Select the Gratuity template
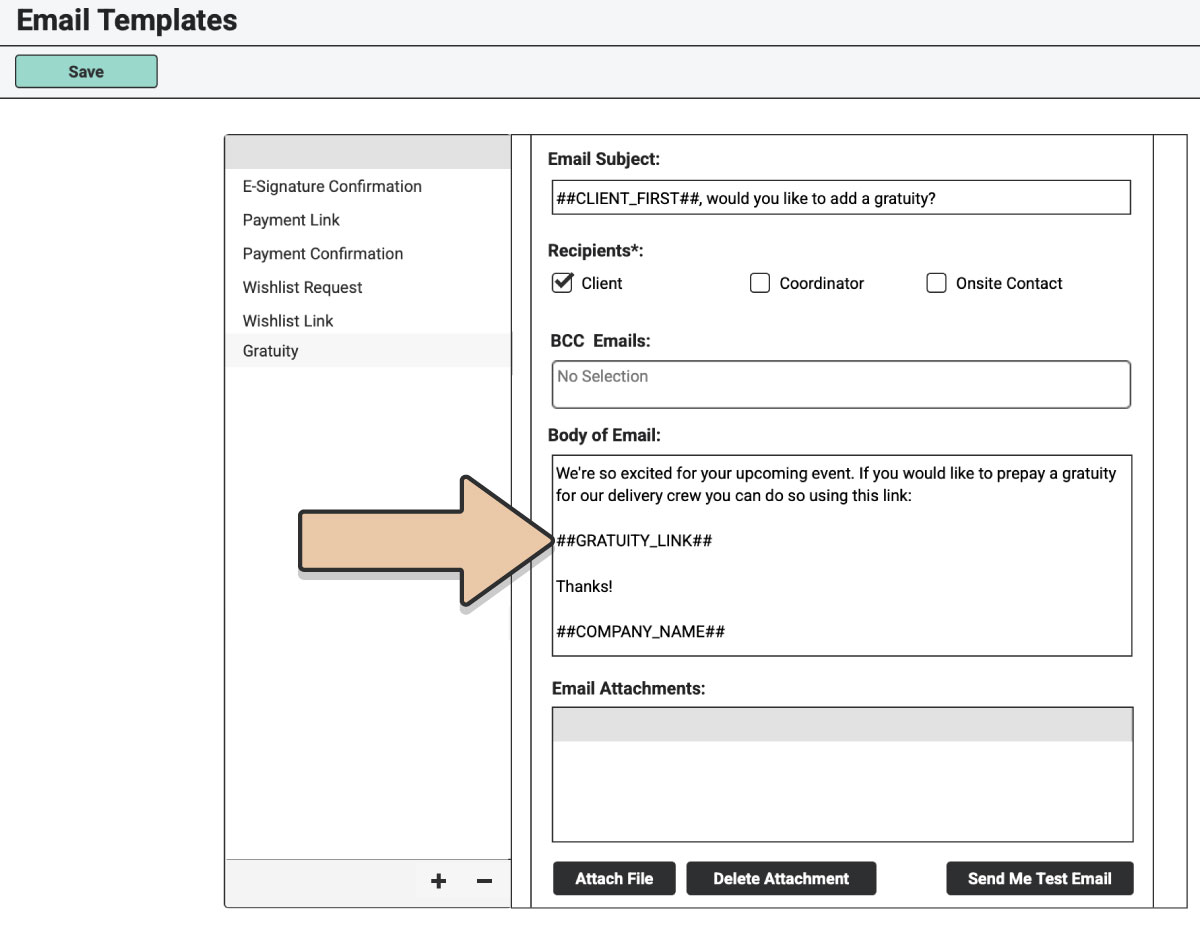Viewport: 1200px width, 940px height. 270,351
